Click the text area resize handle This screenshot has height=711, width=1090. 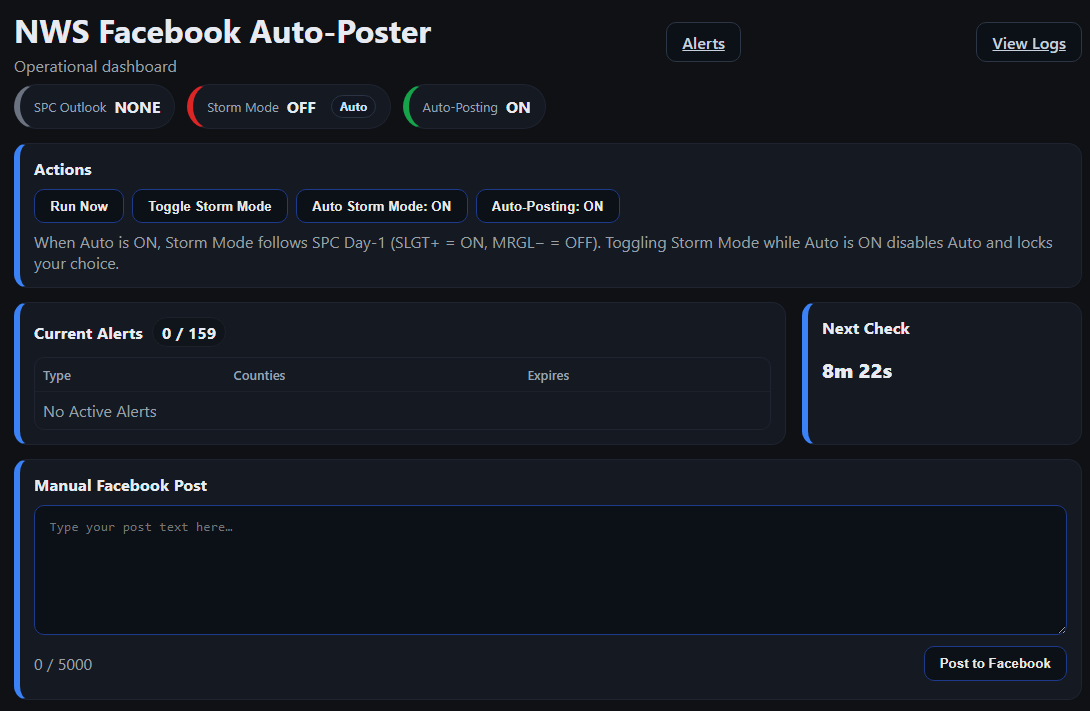1060,628
